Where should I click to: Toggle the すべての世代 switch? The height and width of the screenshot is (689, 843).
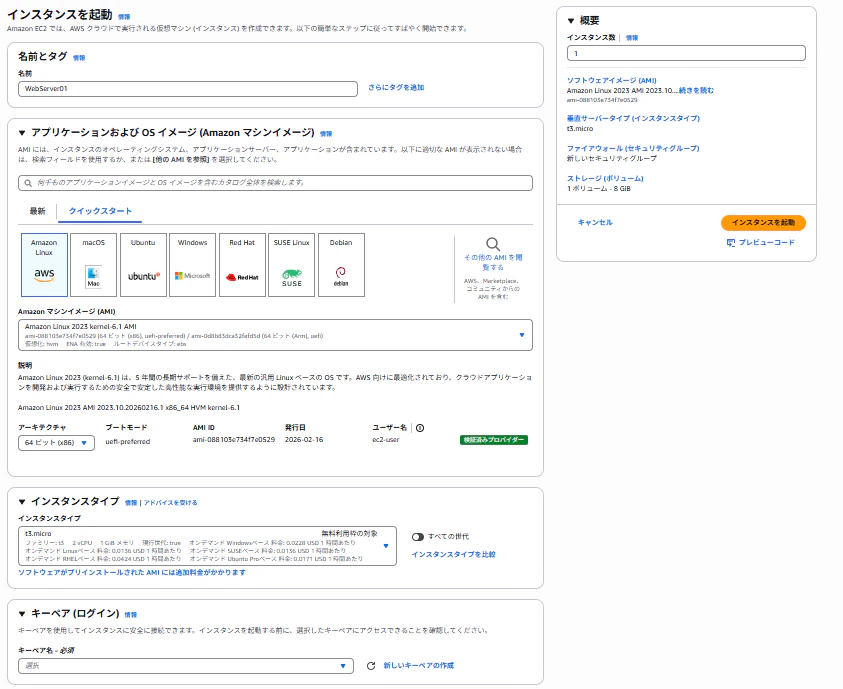pyautogui.click(x=418, y=537)
